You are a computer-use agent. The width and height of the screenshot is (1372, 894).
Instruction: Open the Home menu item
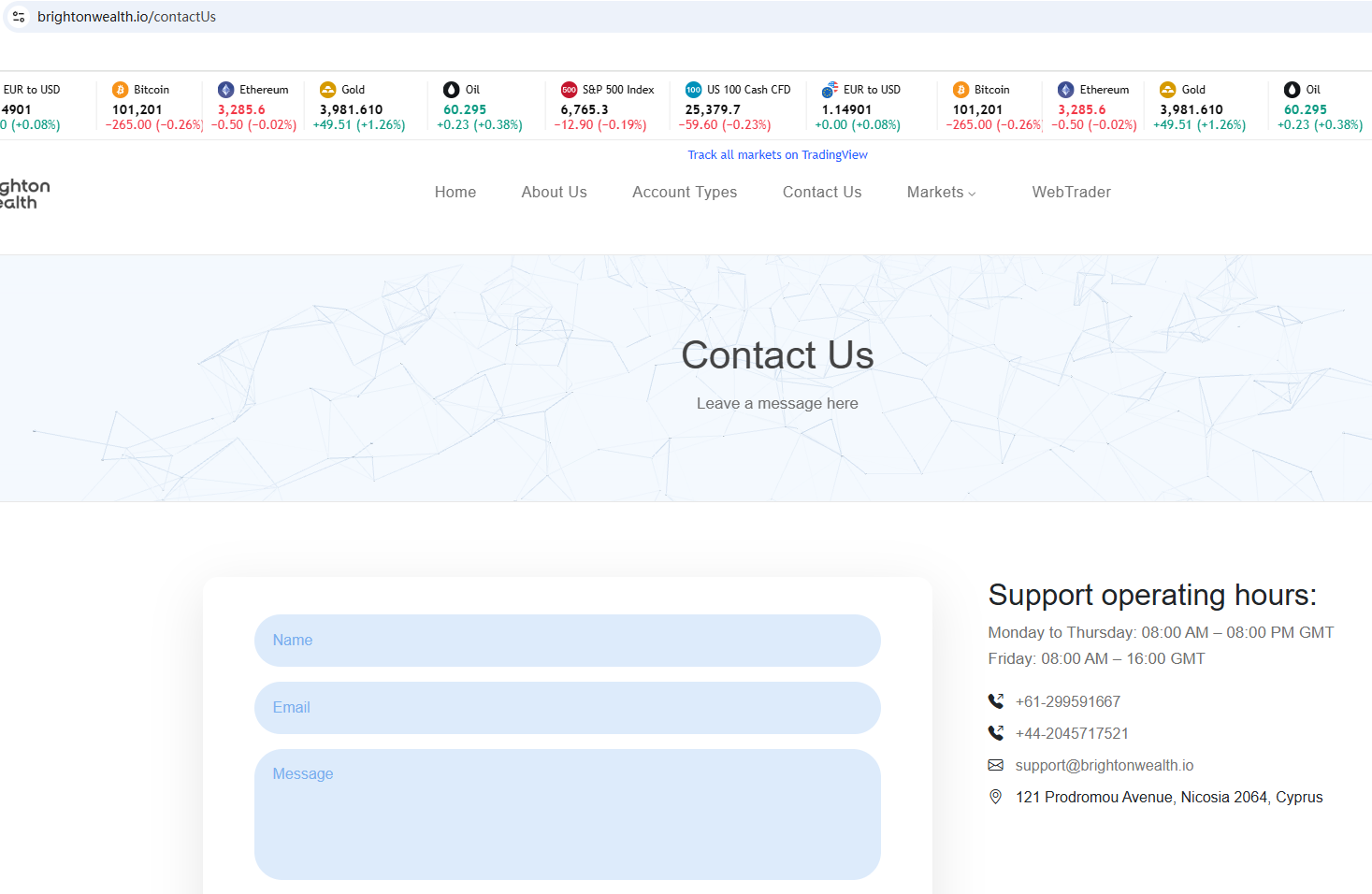[x=455, y=192]
